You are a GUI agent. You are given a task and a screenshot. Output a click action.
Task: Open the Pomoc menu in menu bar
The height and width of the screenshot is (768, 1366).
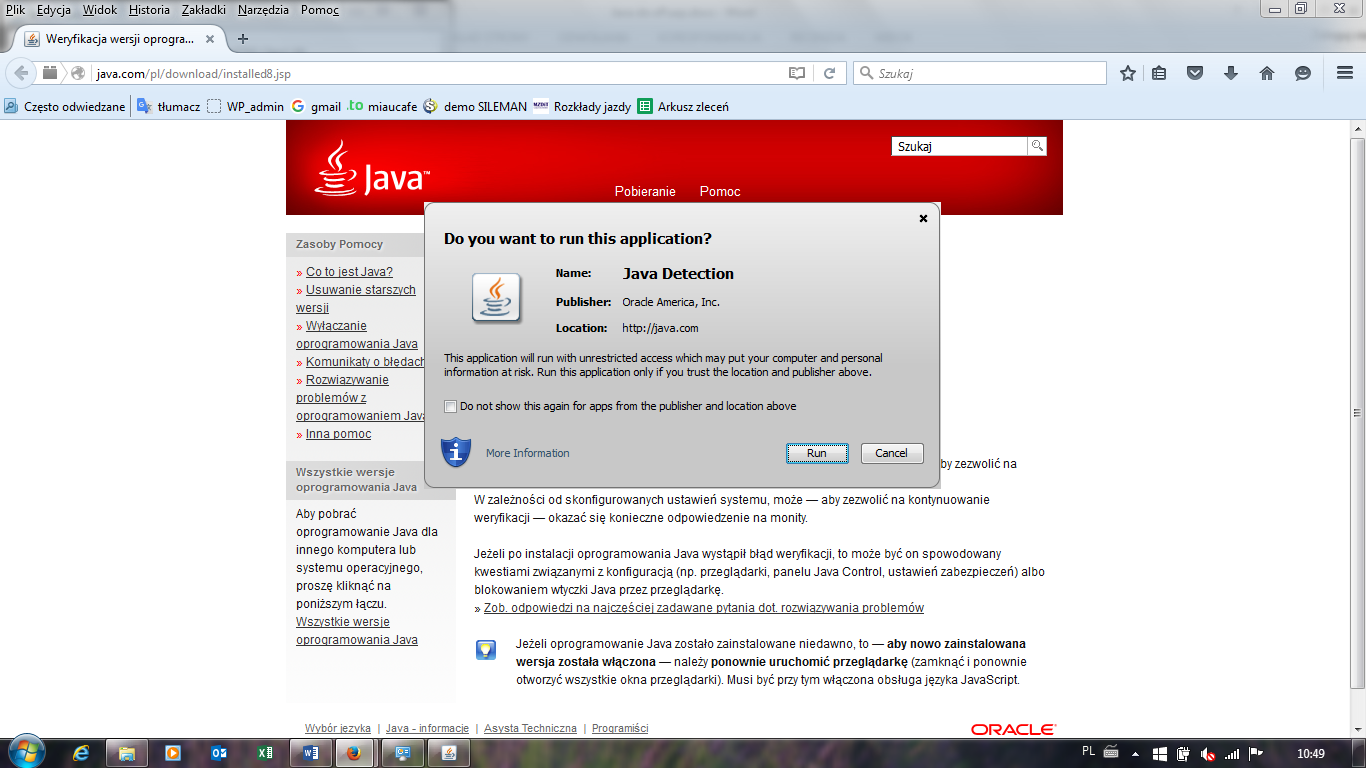(x=319, y=10)
